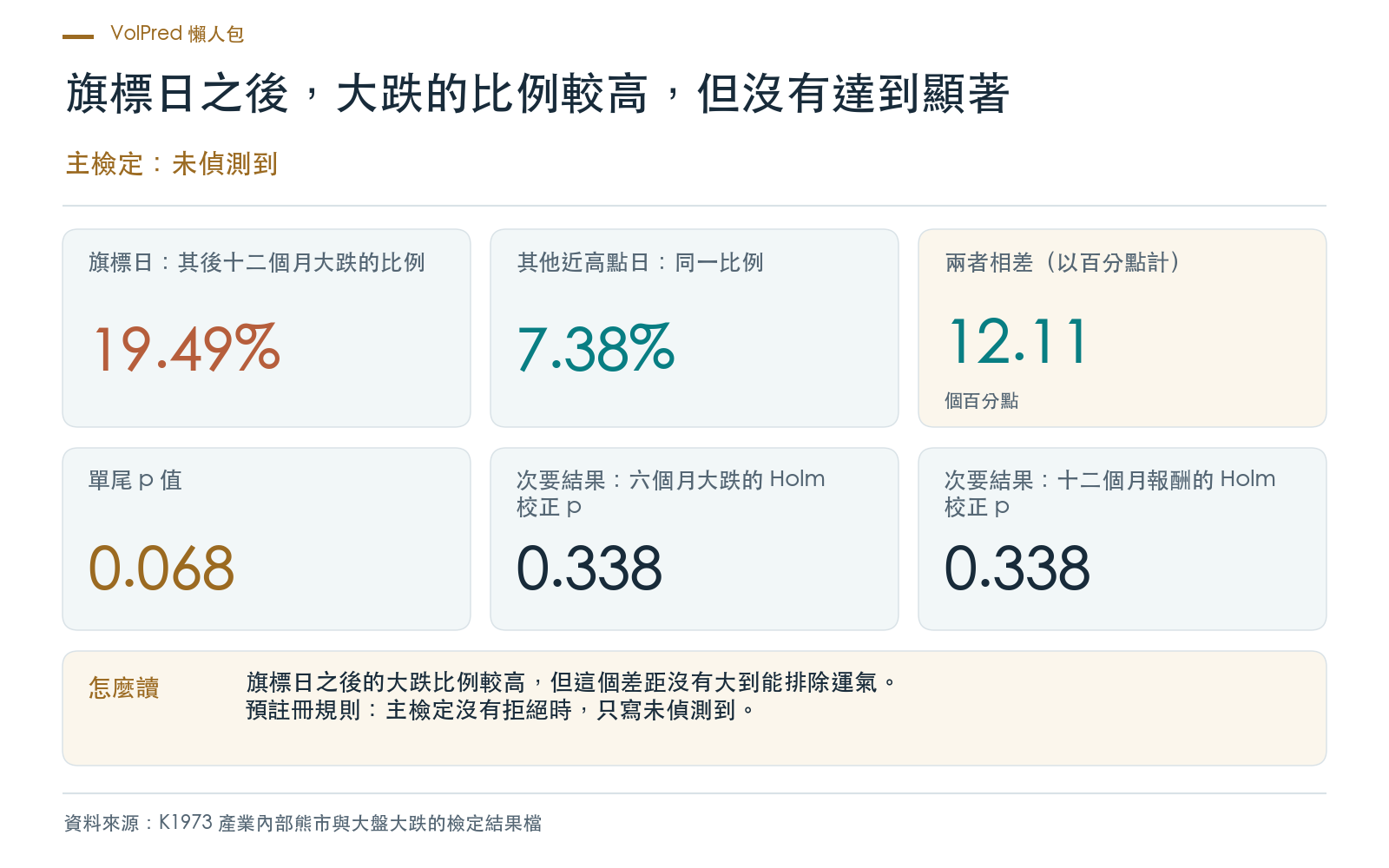
Task: Click label 次要結果：十二個月報酬的 Holm 校正 p
Action: click(x=1110, y=493)
